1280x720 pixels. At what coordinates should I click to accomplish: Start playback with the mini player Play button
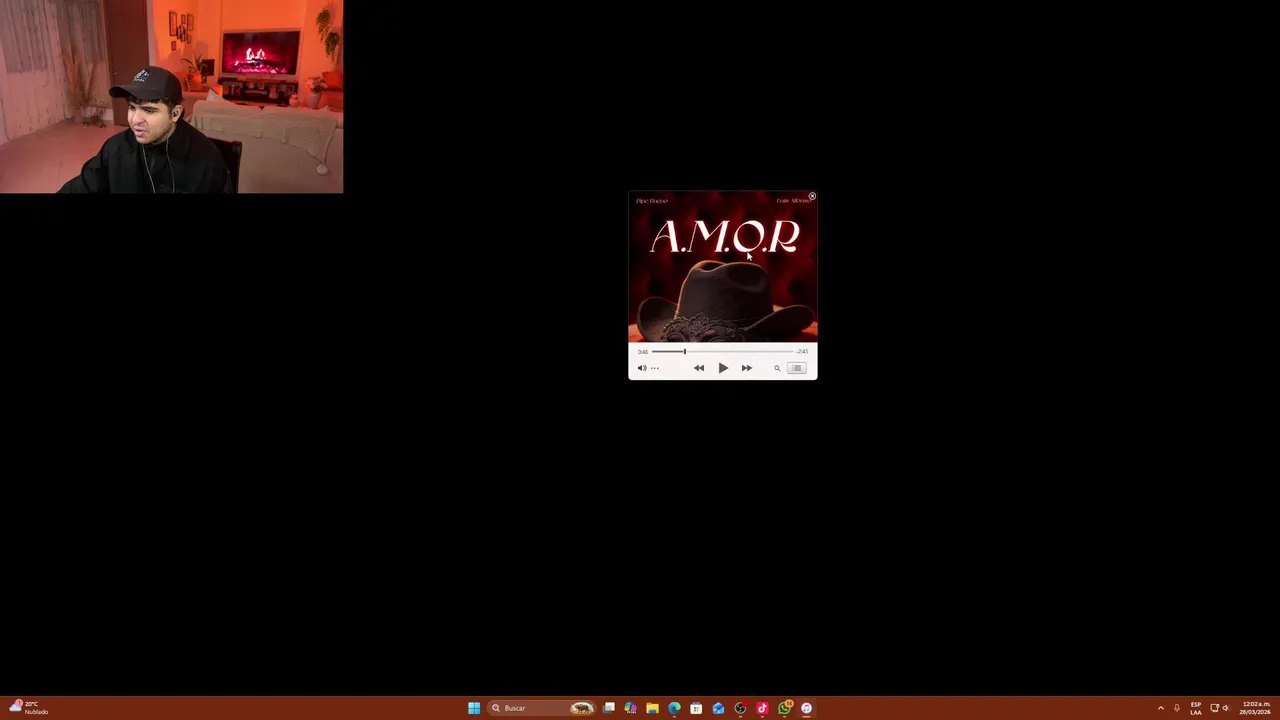(x=723, y=368)
